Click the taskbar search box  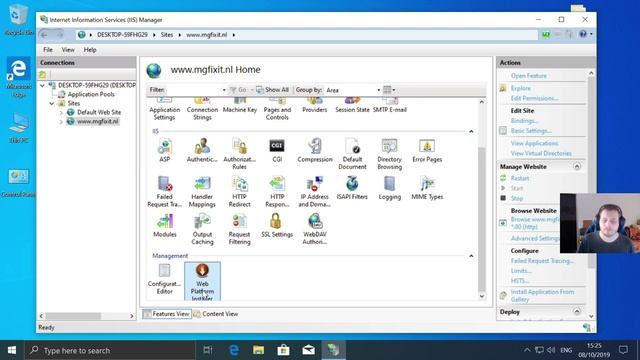point(110,350)
